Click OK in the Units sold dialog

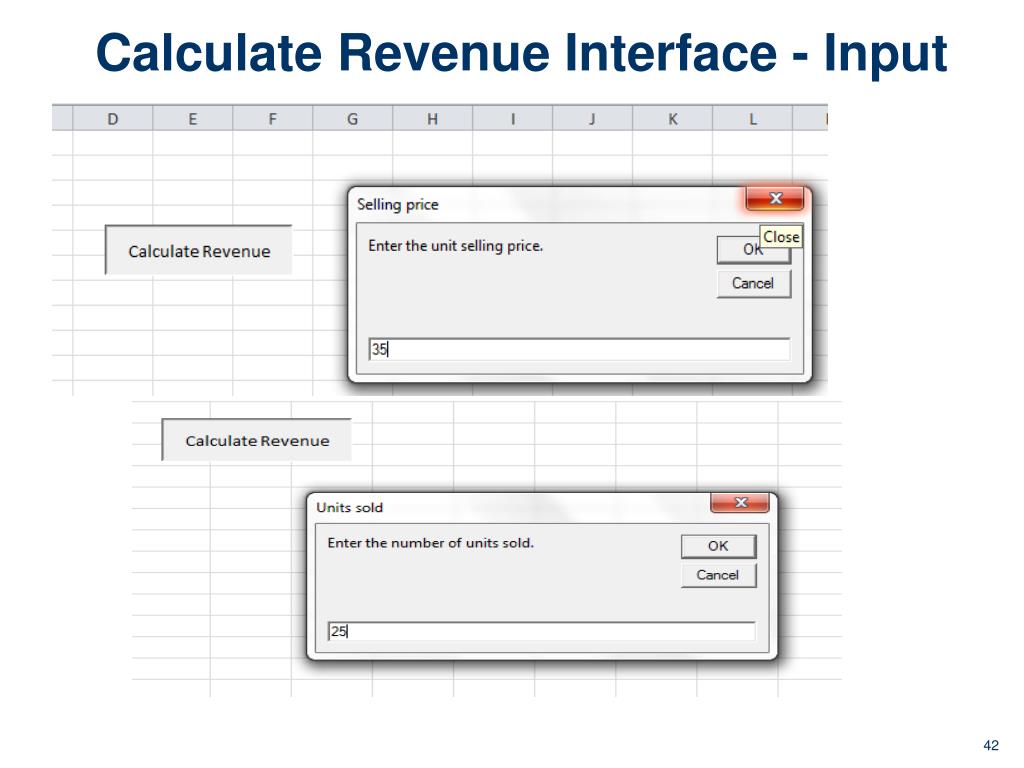point(718,546)
